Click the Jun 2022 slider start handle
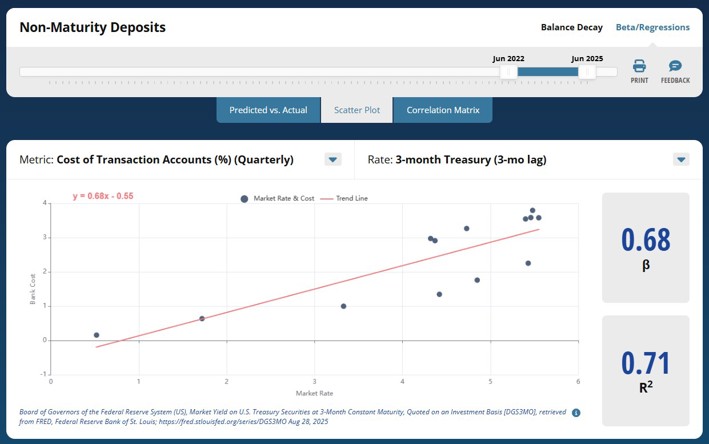This screenshot has height=444, width=709. (509, 72)
